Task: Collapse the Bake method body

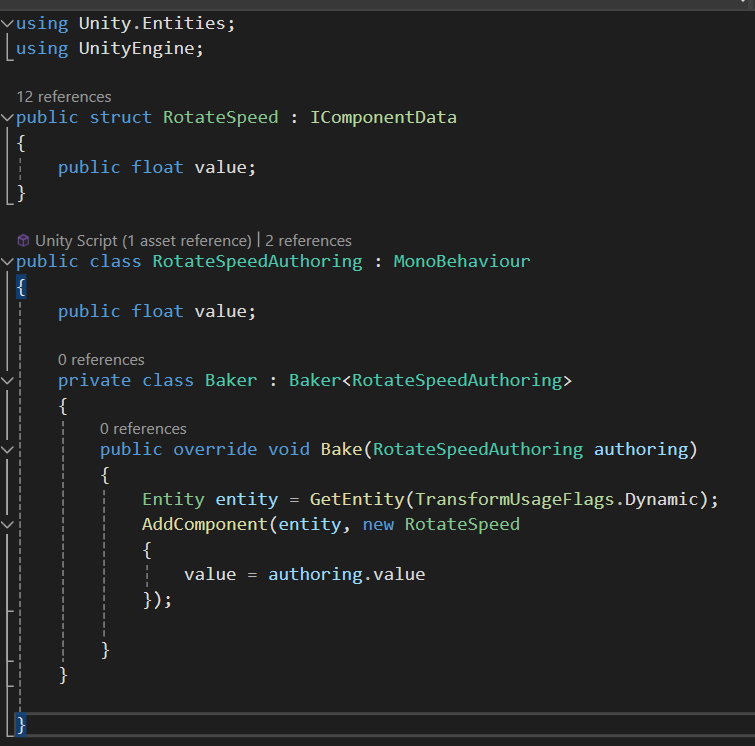Action: pos(7,449)
